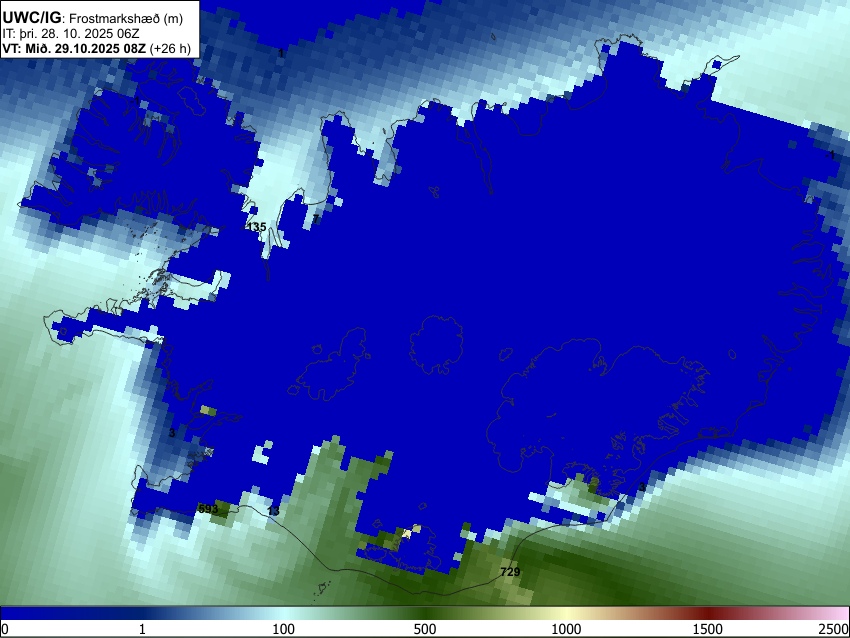The height and width of the screenshot is (638, 850).
Task: Click the map value label 729
Action: [x=510, y=571]
